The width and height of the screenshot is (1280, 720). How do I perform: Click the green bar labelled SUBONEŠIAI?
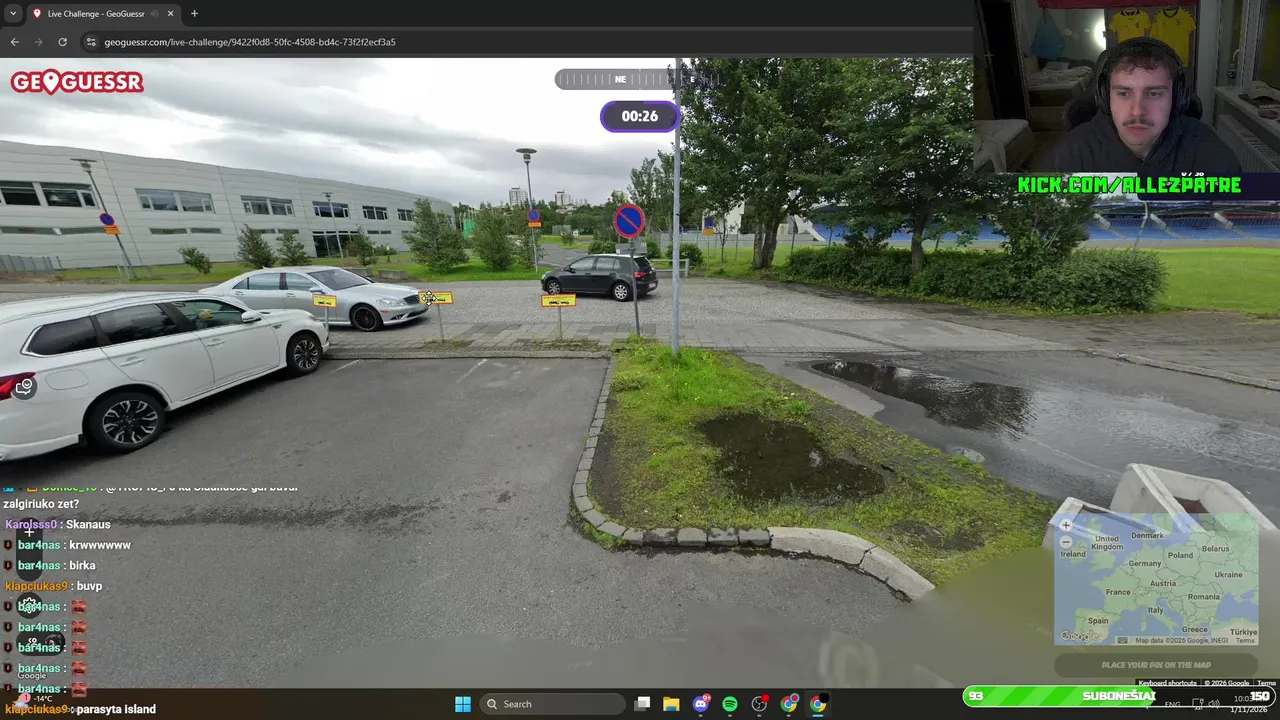coord(1118,696)
